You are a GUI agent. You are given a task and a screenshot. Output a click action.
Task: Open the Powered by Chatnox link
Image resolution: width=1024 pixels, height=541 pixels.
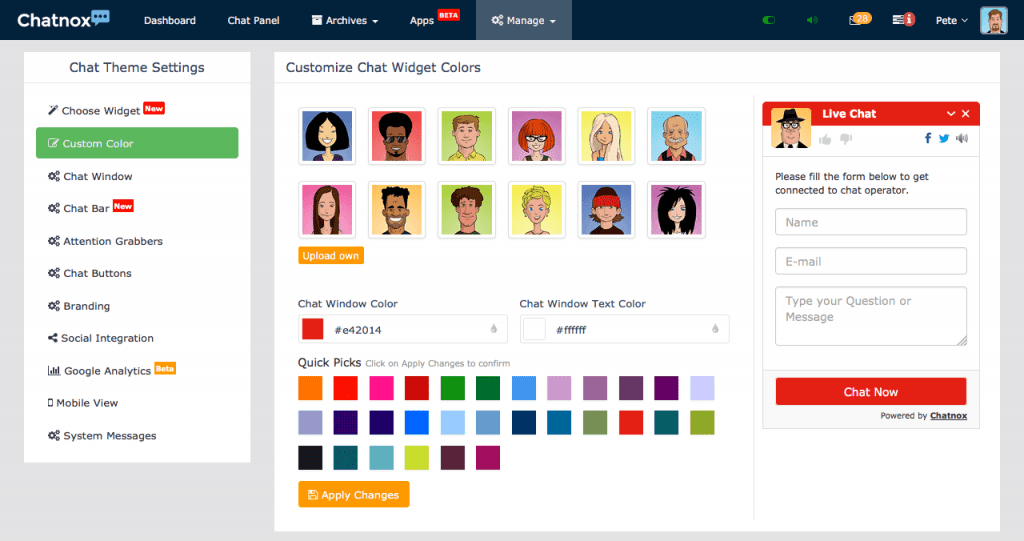[x=948, y=416]
